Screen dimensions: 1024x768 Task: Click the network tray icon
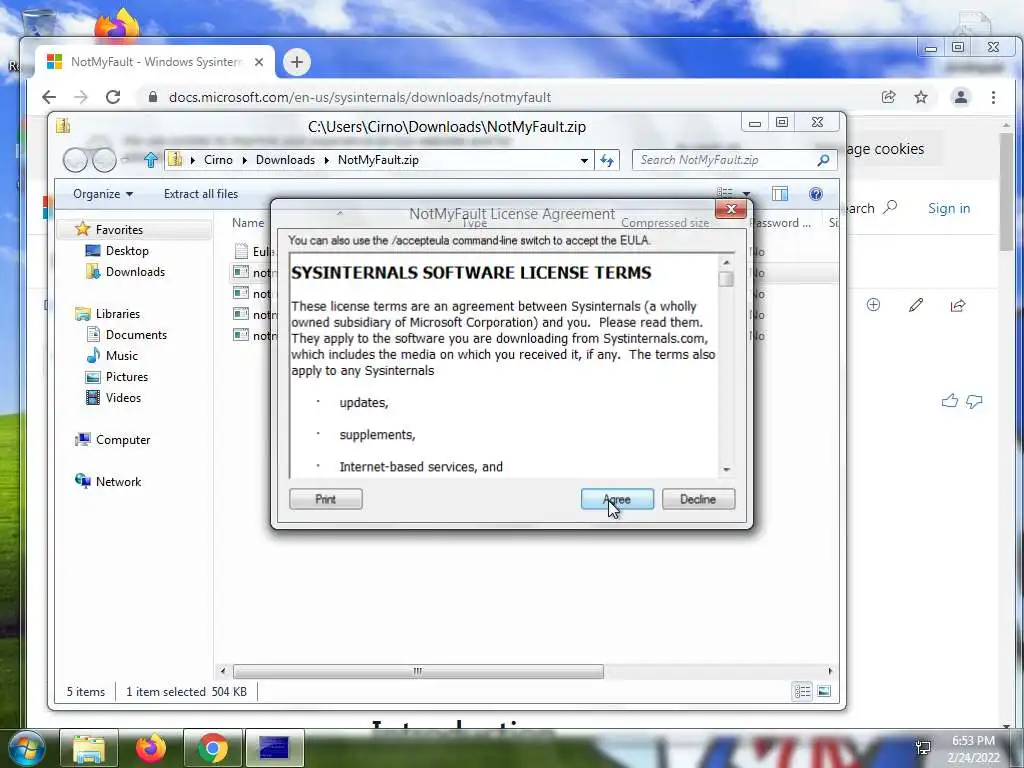[923, 748]
